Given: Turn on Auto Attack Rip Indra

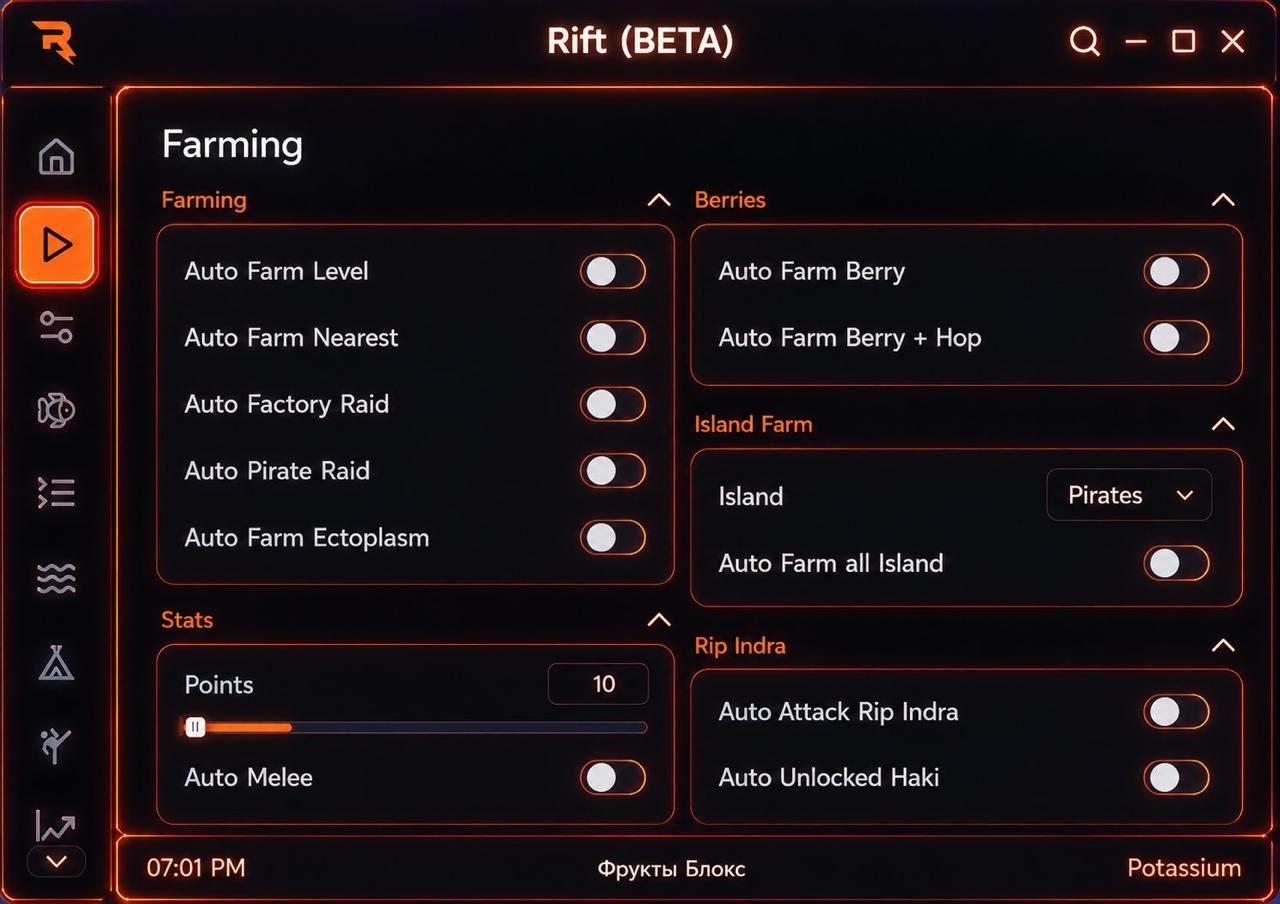Looking at the screenshot, I should tap(1177, 712).
